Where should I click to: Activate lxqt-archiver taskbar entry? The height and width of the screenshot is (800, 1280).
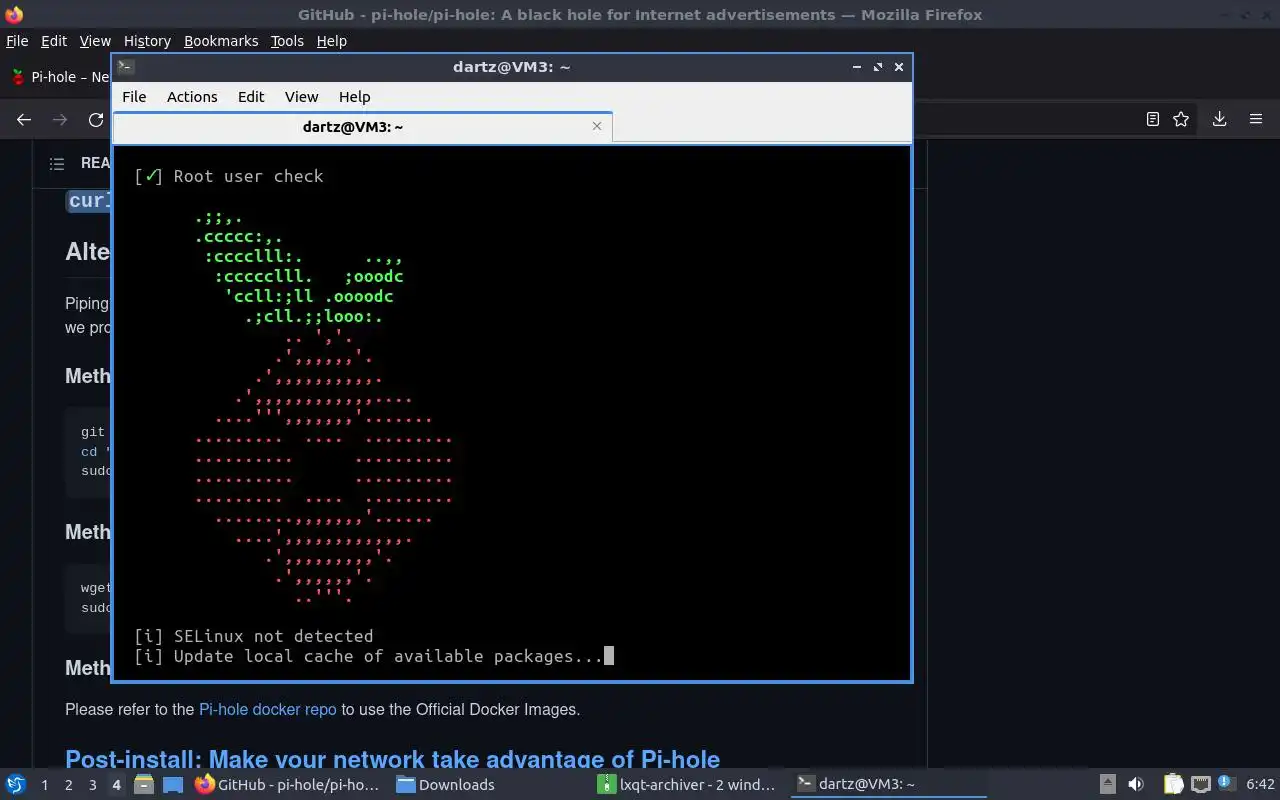click(x=690, y=784)
